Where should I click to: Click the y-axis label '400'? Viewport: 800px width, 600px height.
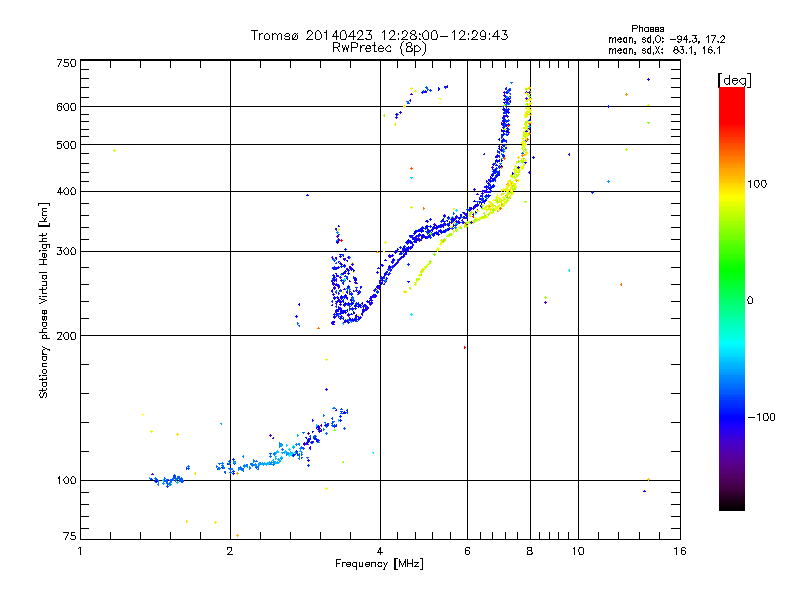point(66,191)
